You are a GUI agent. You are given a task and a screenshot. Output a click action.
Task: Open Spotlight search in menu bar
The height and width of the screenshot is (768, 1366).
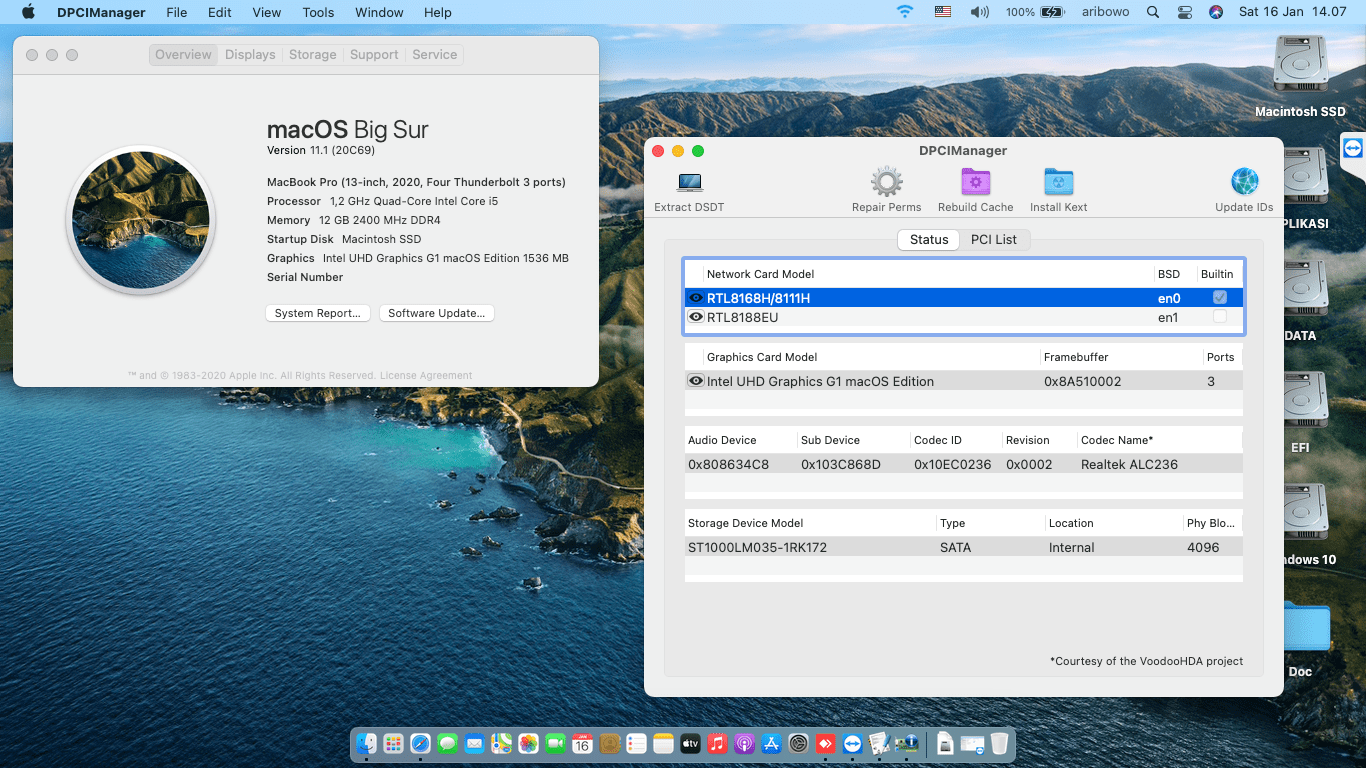(x=1153, y=12)
